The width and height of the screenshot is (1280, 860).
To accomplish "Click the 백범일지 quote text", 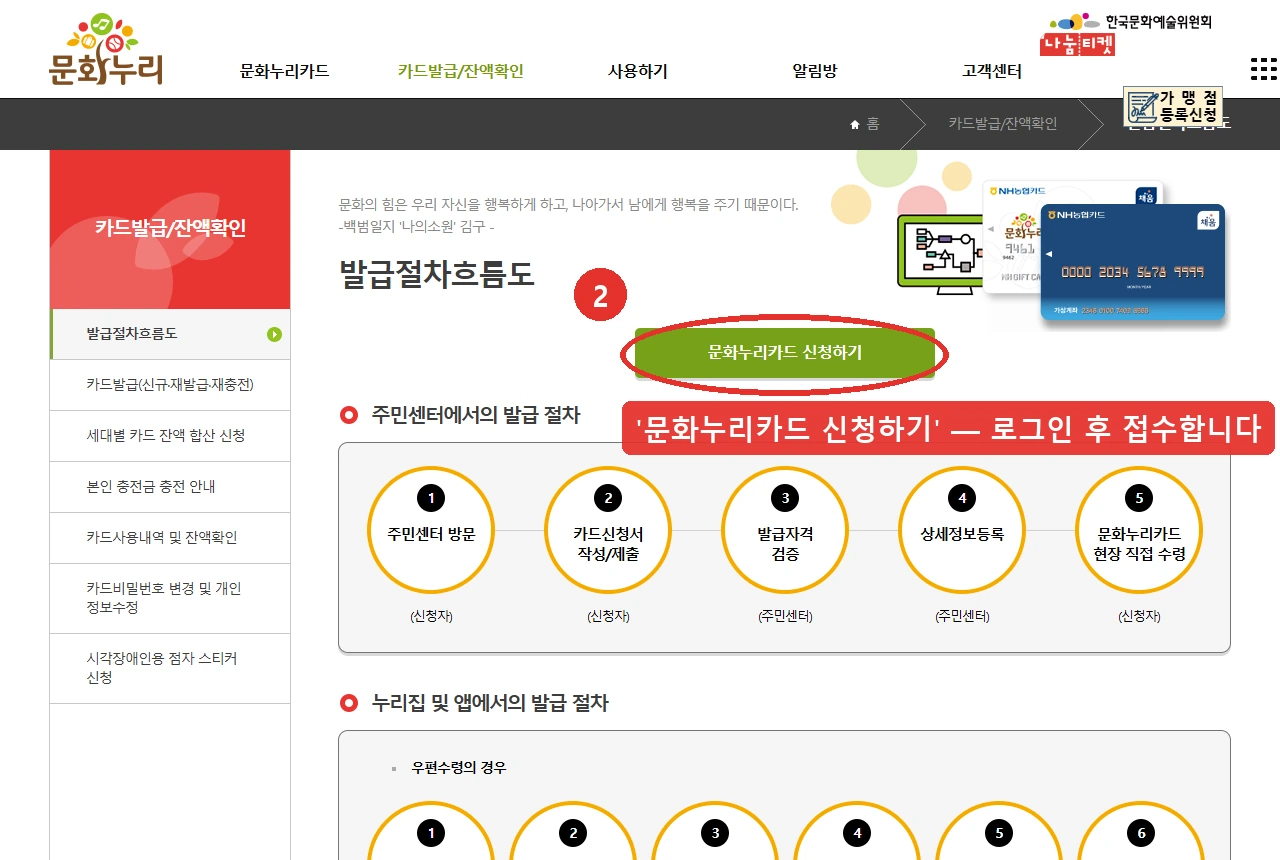I will point(568,215).
